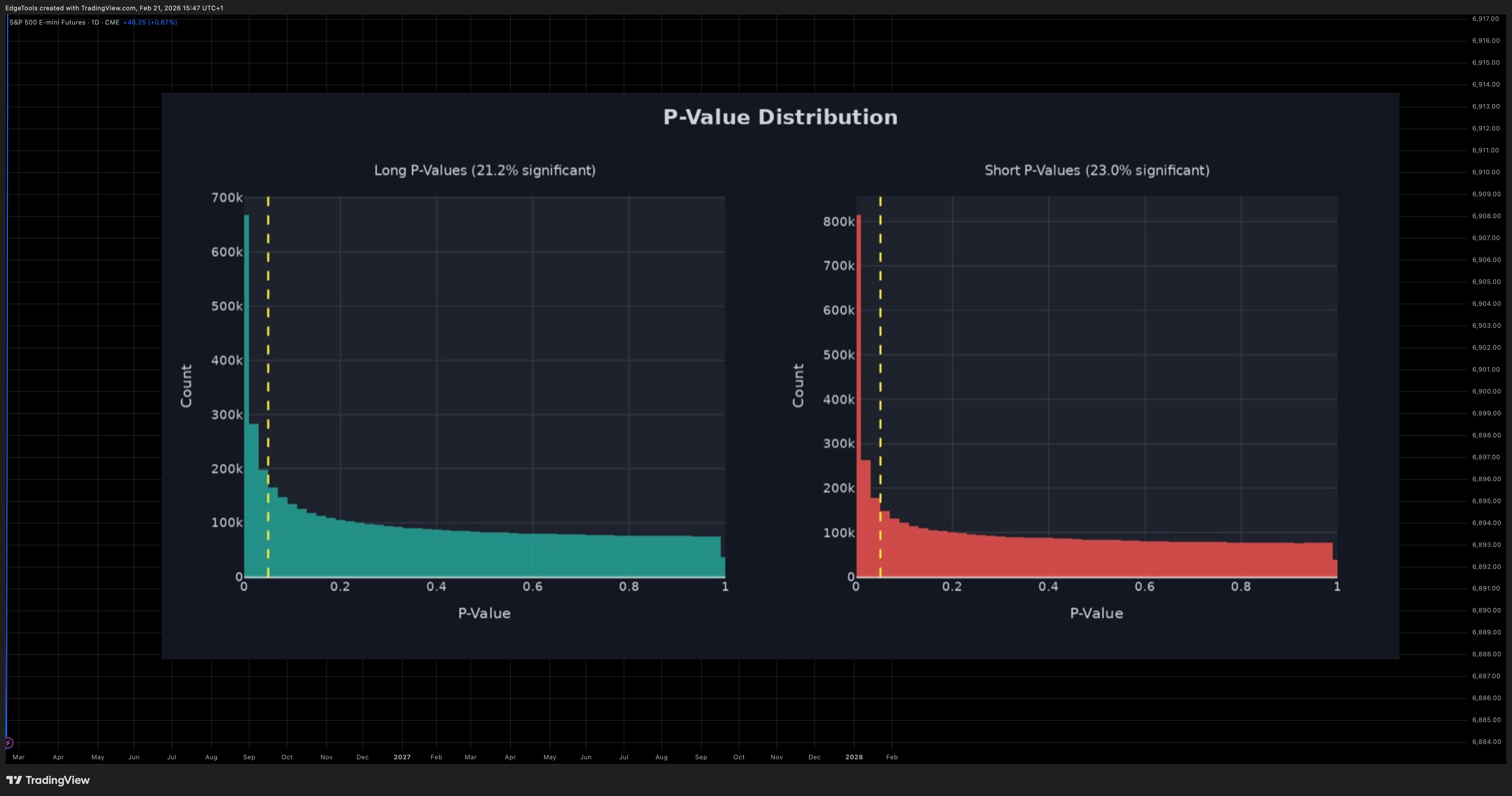Click the 6,917.00 price scale label

[x=1486, y=19]
